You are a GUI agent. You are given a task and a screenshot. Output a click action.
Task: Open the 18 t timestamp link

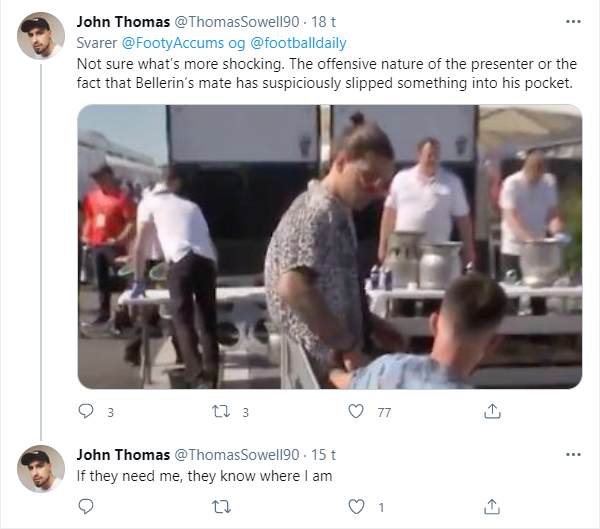click(323, 22)
